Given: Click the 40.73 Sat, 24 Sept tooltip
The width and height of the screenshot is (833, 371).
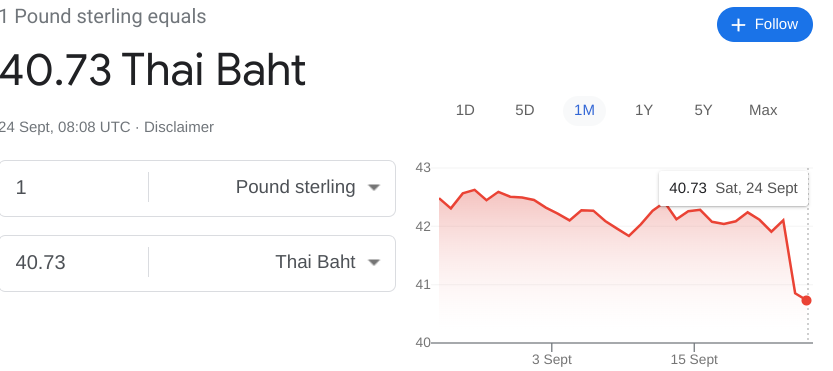Looking at the screenshot, I should [733, 188].
